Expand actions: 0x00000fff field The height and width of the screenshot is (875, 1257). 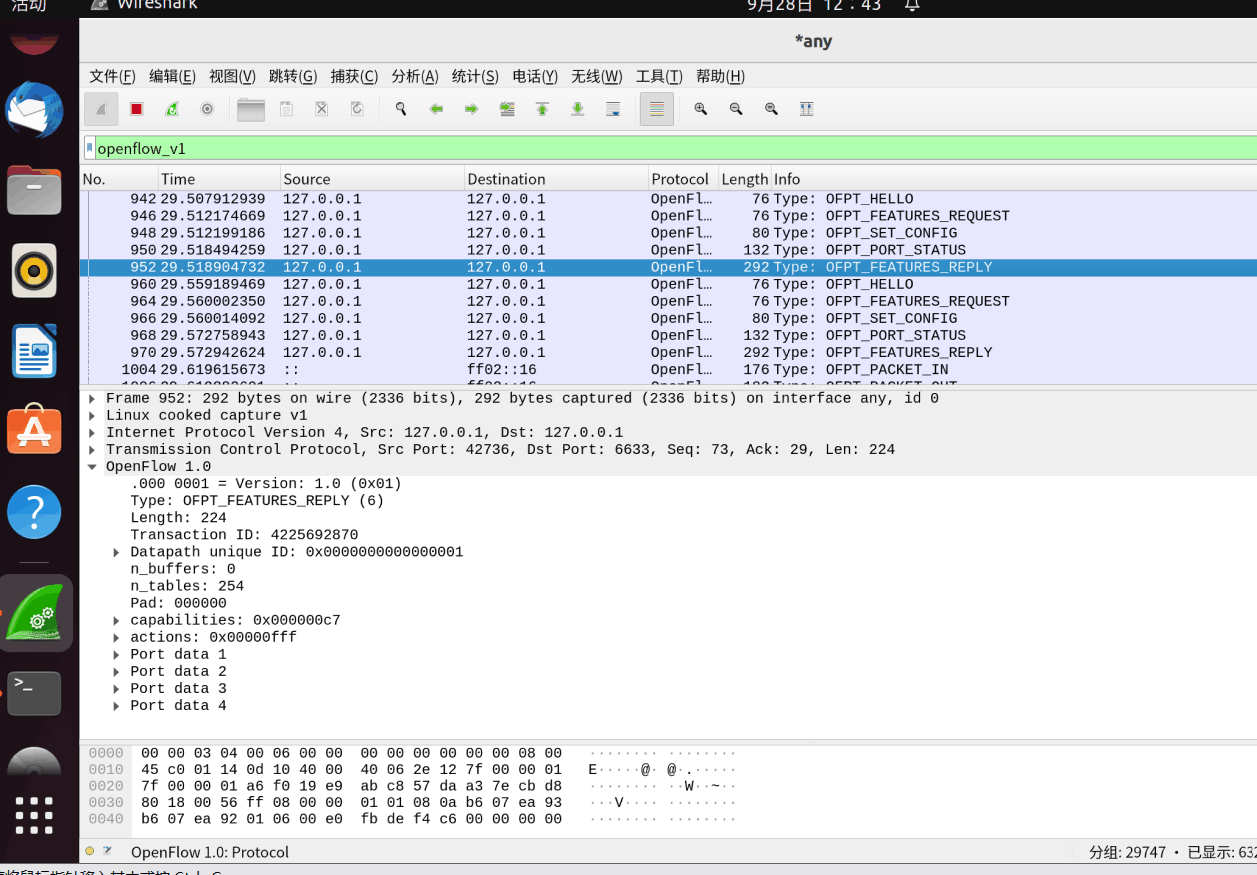(x=117, y=637)
